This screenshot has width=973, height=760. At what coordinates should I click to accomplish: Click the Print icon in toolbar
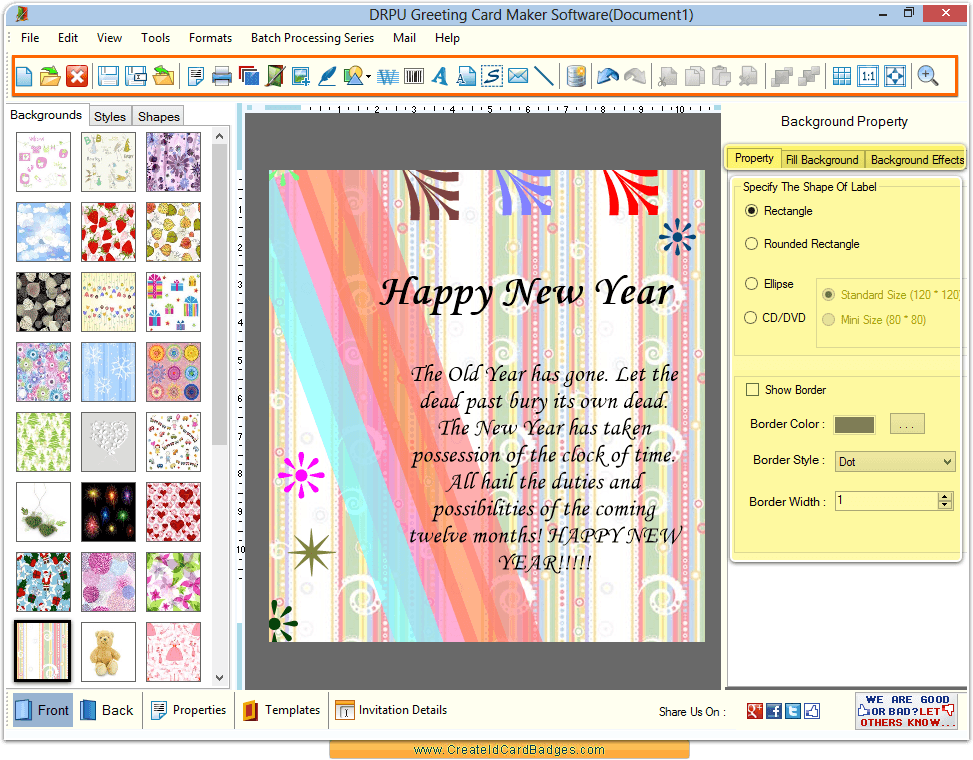[x=222, y=76]
